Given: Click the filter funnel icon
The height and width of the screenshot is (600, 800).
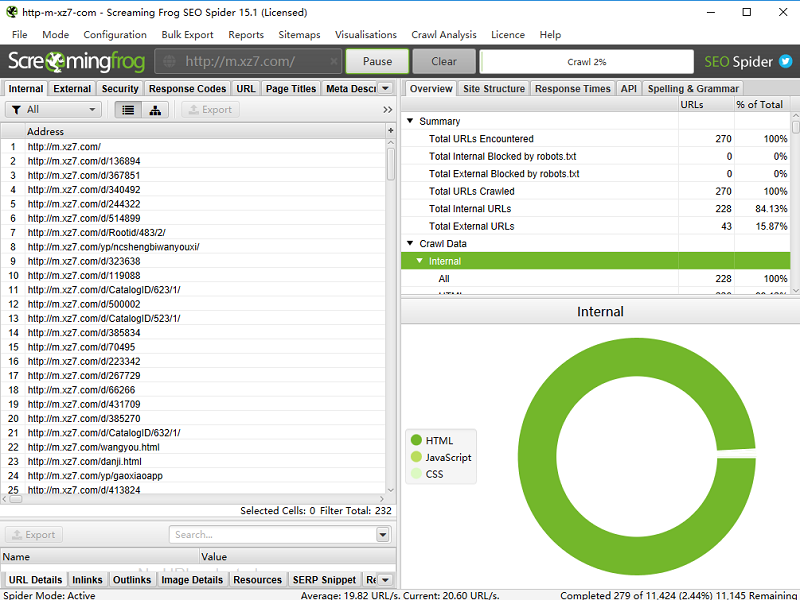Looking at the screenshot, I should (16, 110).
